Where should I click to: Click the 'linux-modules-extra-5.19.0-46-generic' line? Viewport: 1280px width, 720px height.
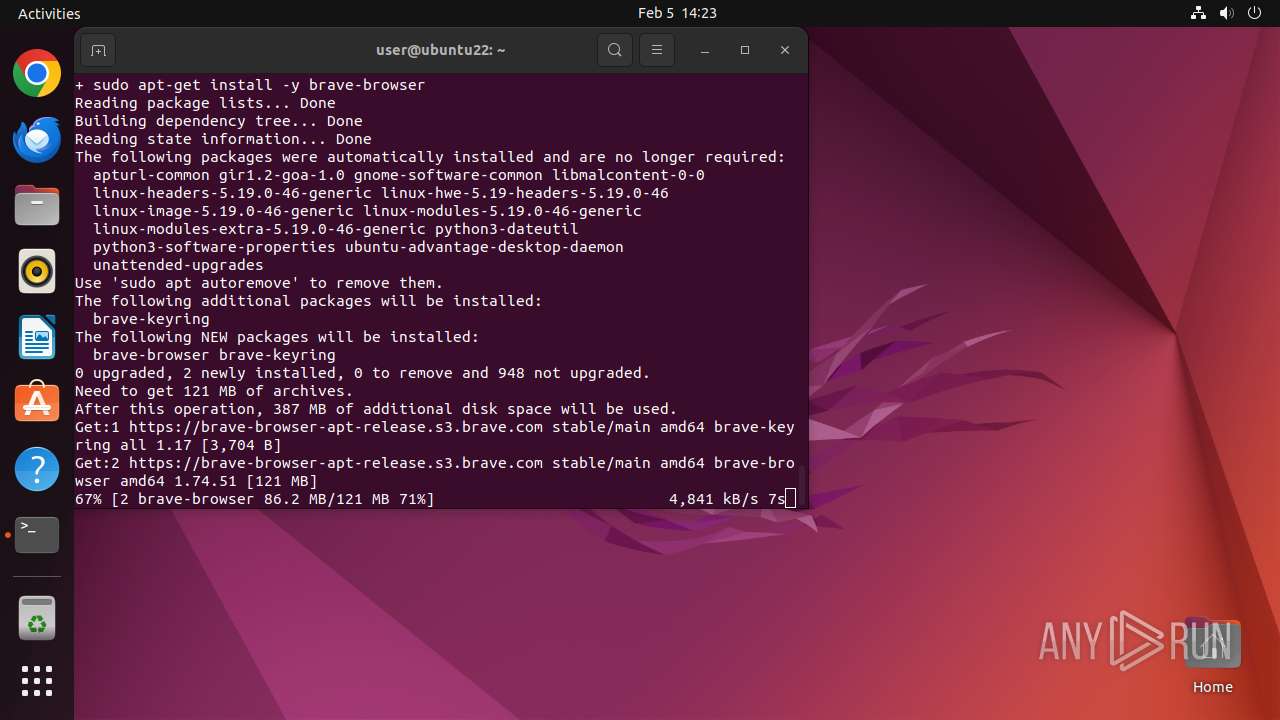point(336,229)
